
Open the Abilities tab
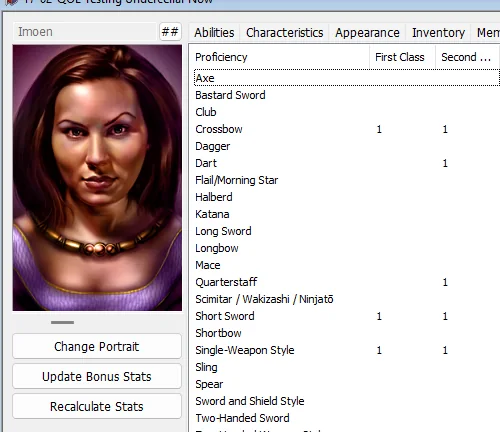(x=214, y=33)
